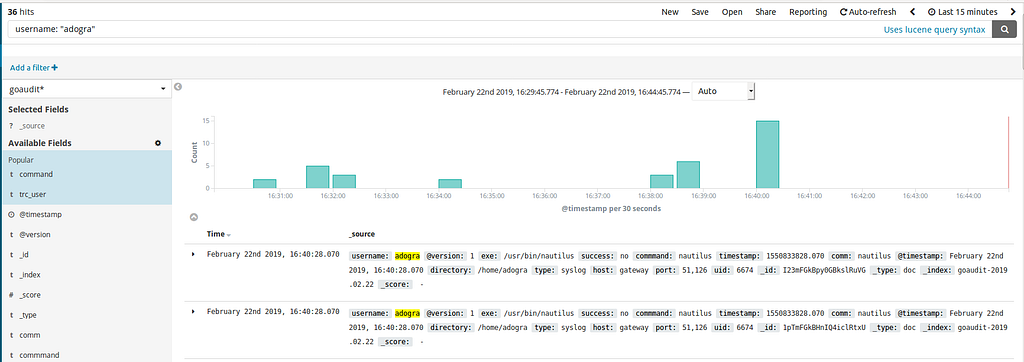Open the Last 15 minutes time picker
This screenshot has width=1024, height=362.
[x=963, y=12]
